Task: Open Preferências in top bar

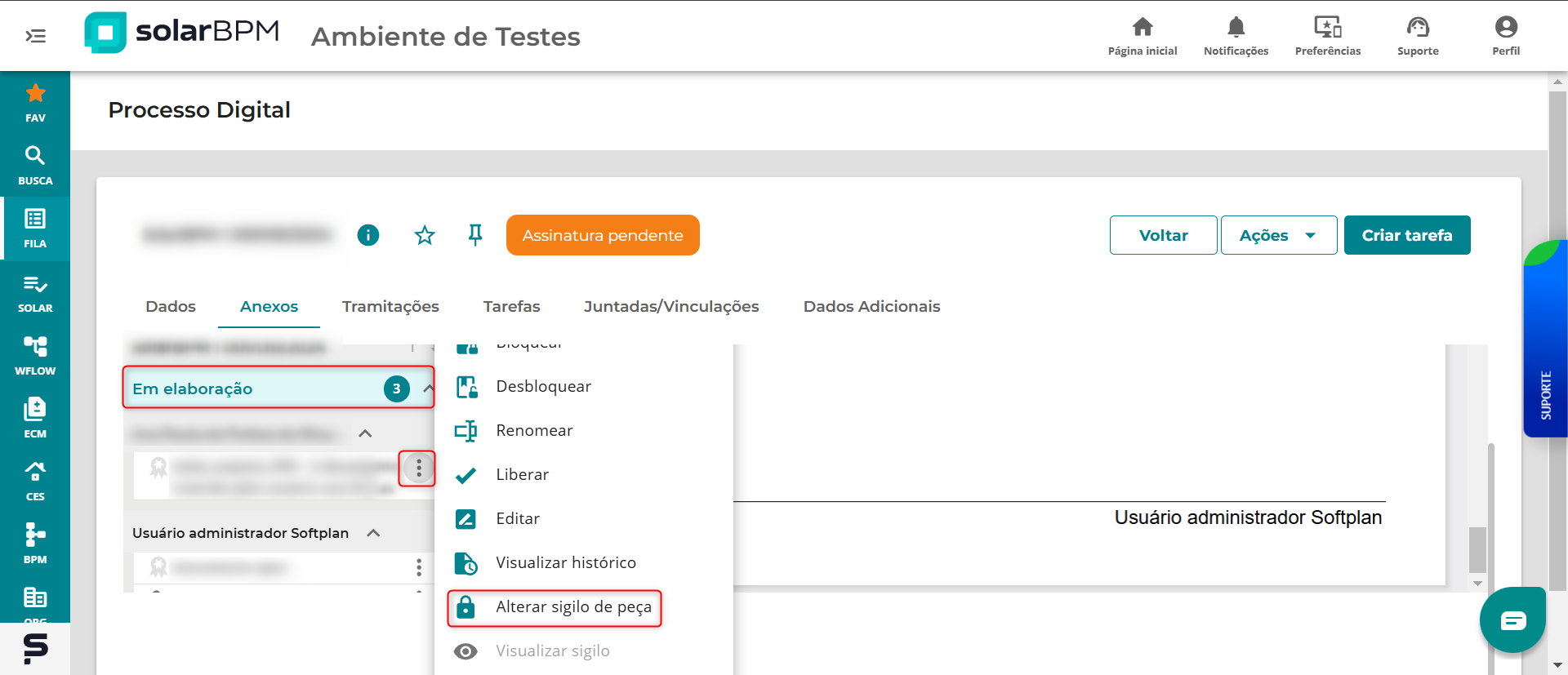Action: pyautogui.click(x=1327, y=36)
